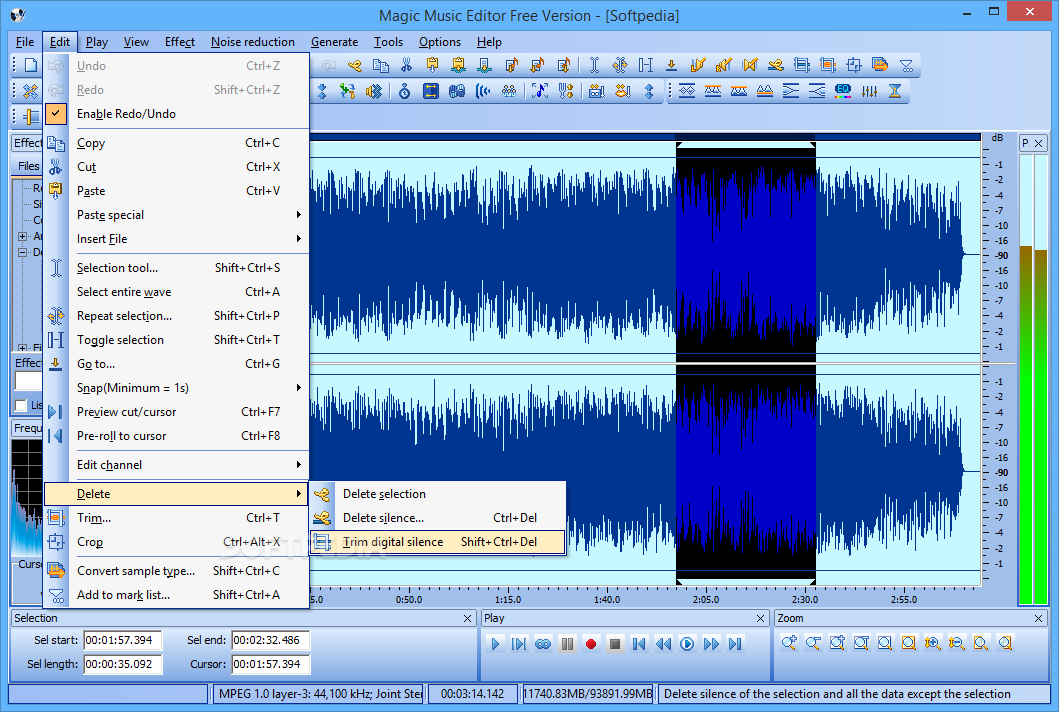This screenshot has width=1059, height=712.
Task: Close the Selection panel
Action: pyautogui.click(x=467, y=619)
